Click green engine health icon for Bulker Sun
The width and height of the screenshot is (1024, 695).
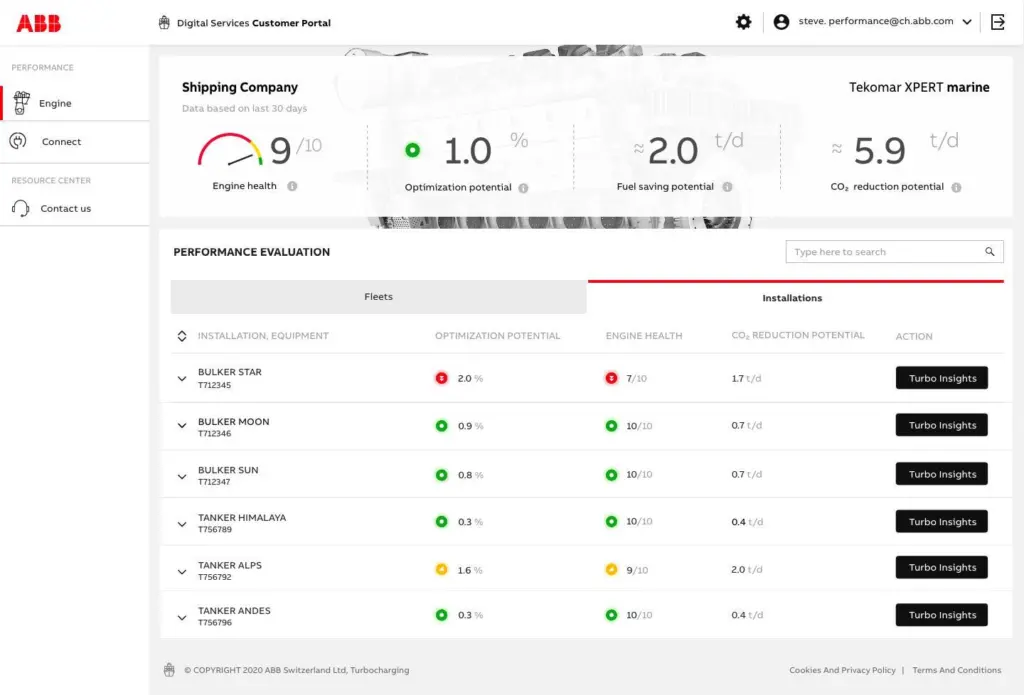[611, 475]
